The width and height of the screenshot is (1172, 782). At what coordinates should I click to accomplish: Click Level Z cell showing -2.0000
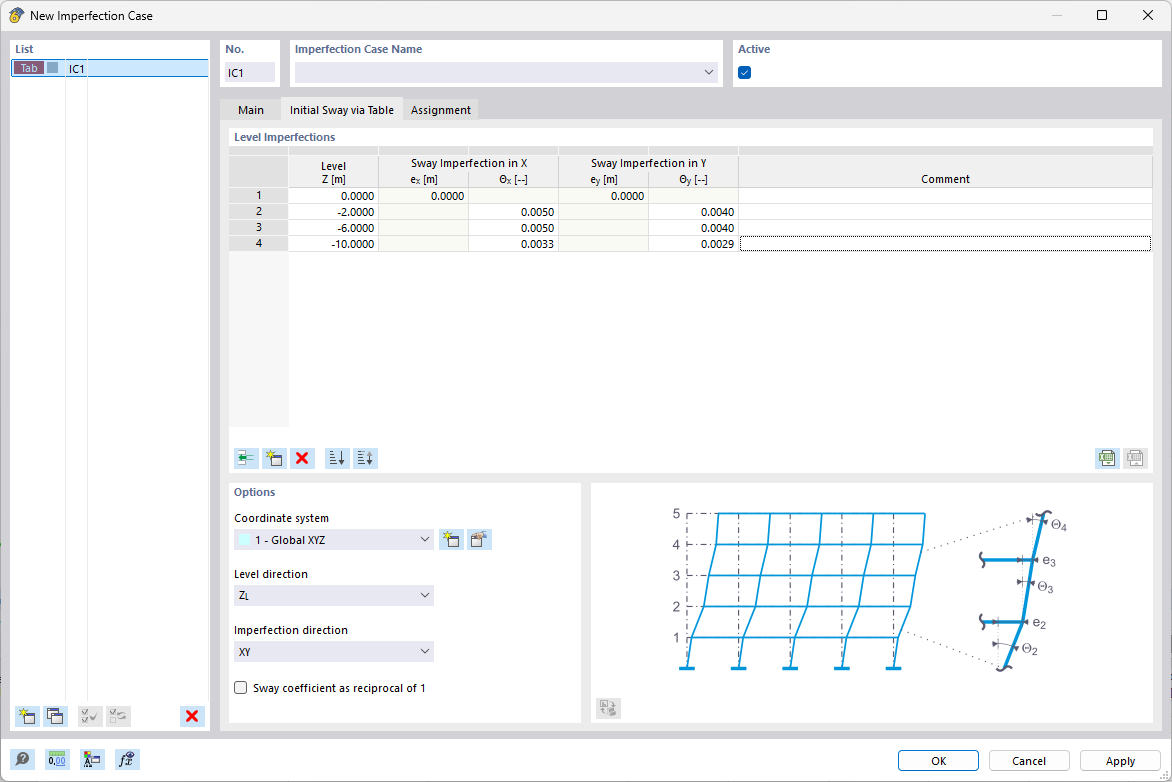[333, 212]
